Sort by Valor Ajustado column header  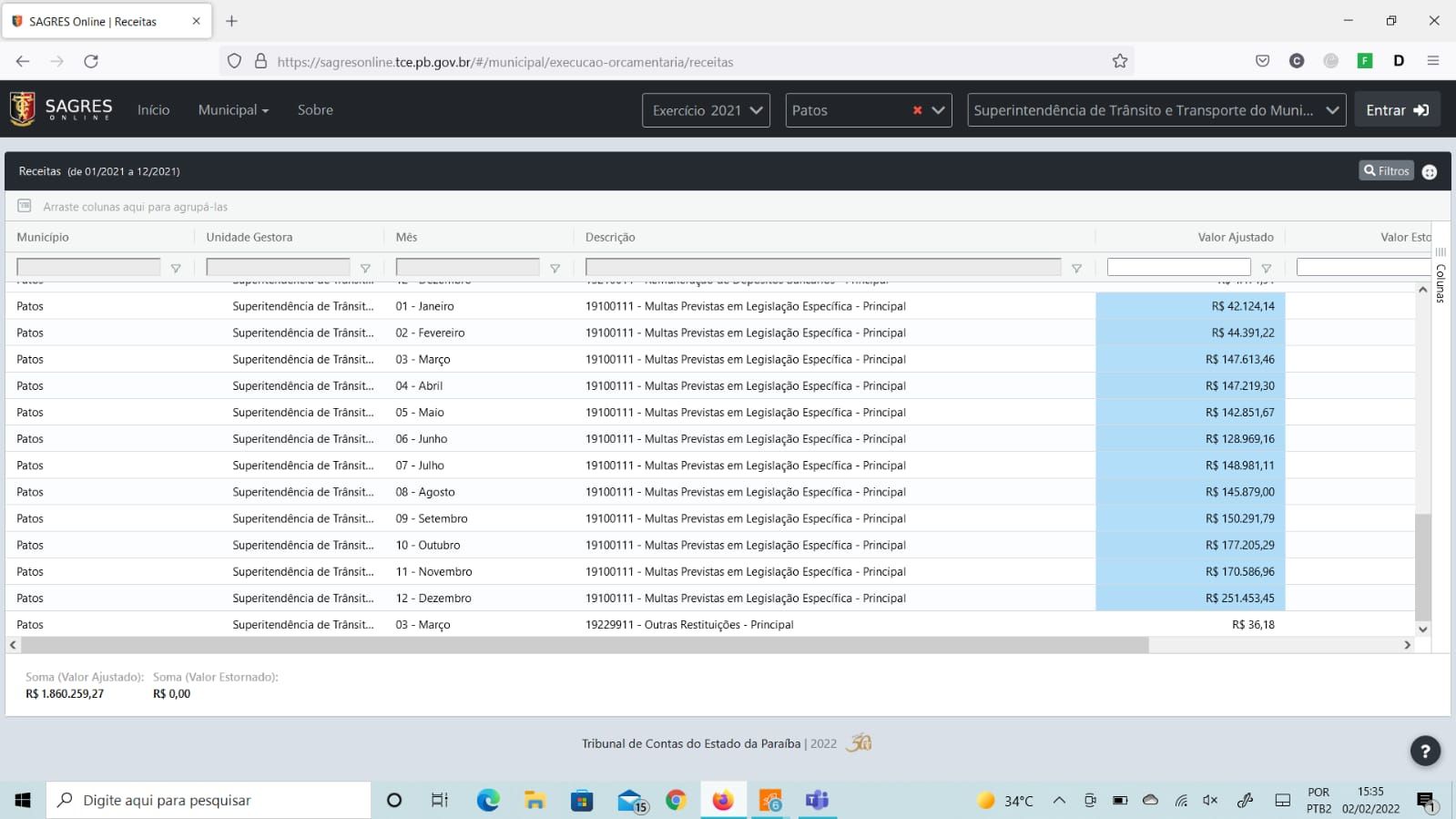1236,237
